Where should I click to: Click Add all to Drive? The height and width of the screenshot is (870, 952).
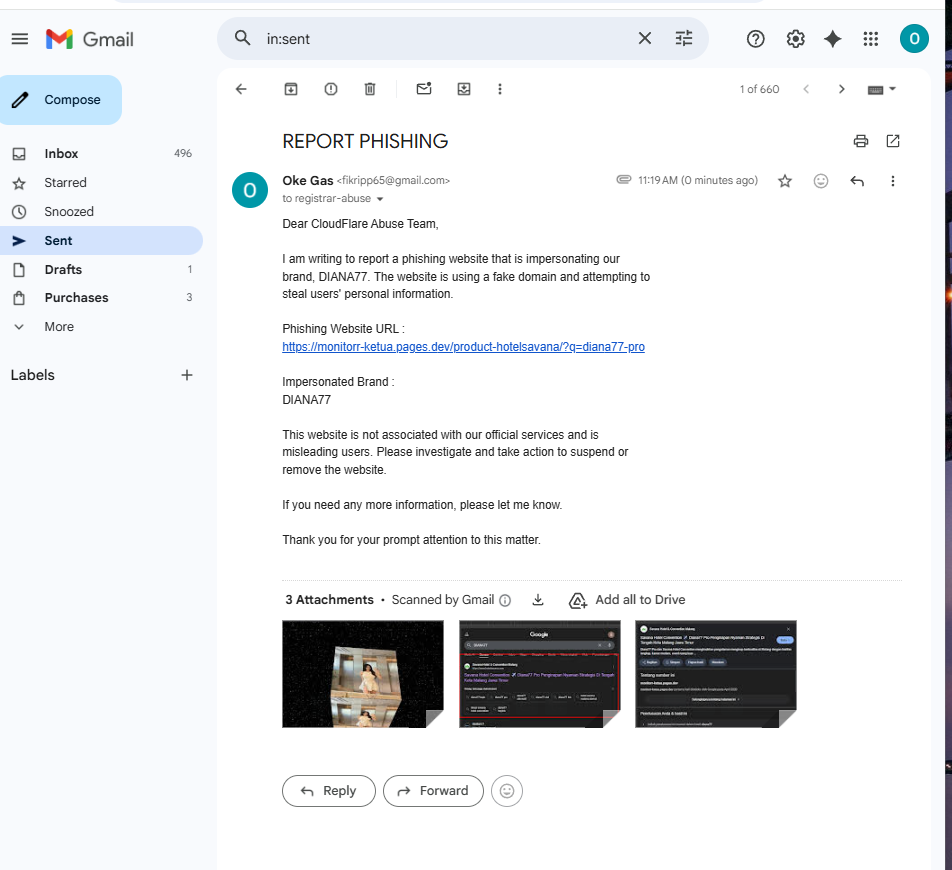pyautogui.click(x=627, y=600)
